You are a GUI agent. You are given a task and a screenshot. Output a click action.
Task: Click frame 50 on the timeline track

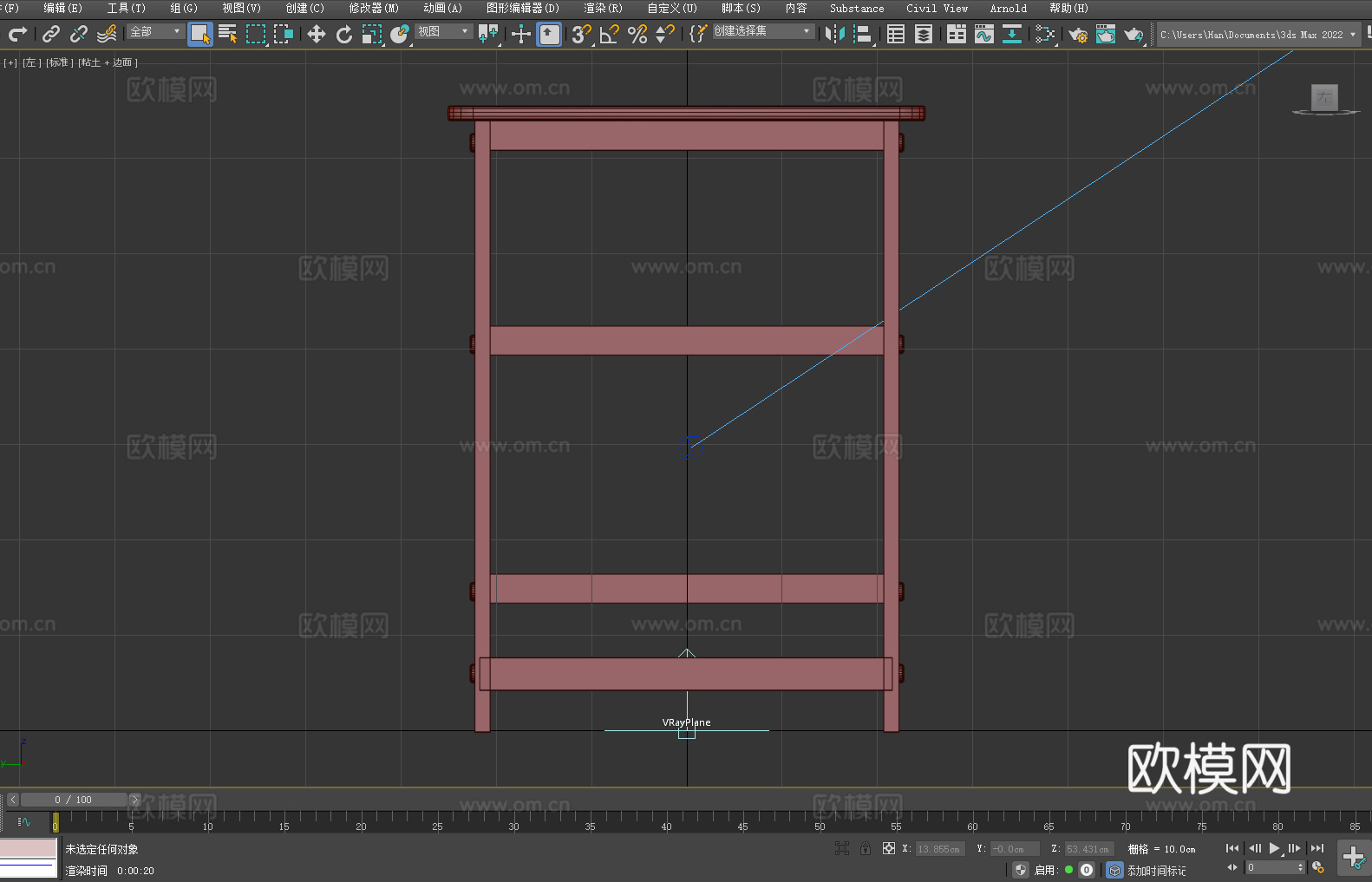[820, 820]
